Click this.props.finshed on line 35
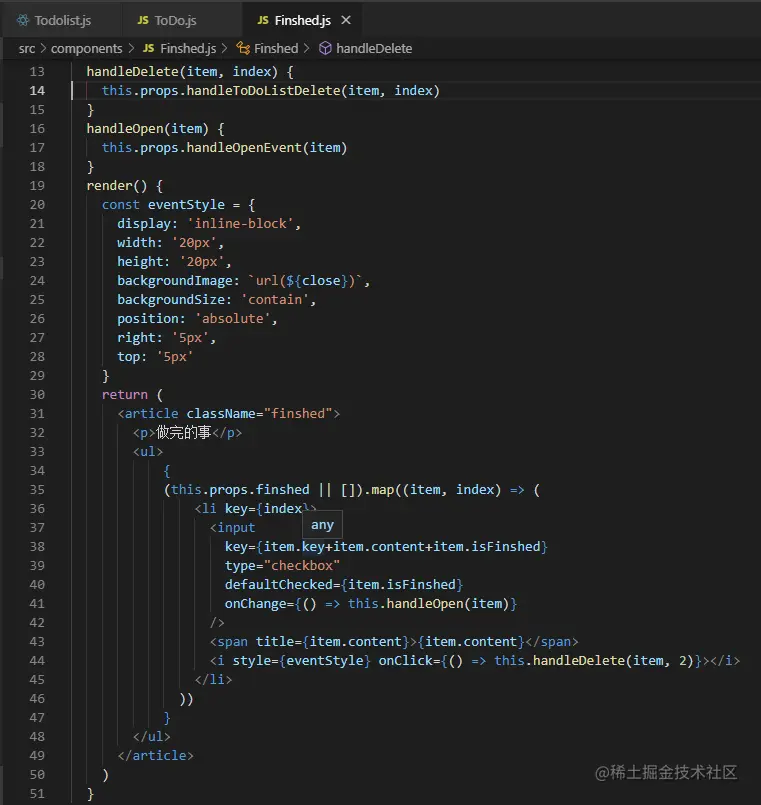The height and width of the screenshot is (805, 761). click(x=240, y=490)
